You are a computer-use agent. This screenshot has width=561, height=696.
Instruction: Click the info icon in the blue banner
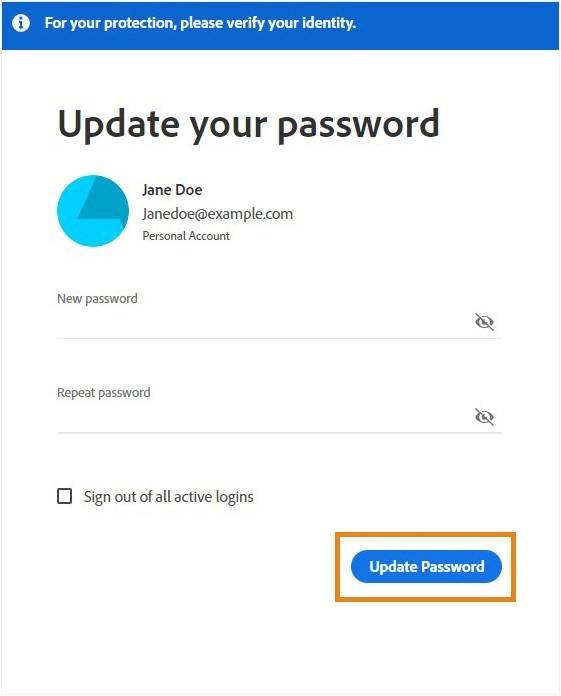pyautogui.click(x=21, y=23)
